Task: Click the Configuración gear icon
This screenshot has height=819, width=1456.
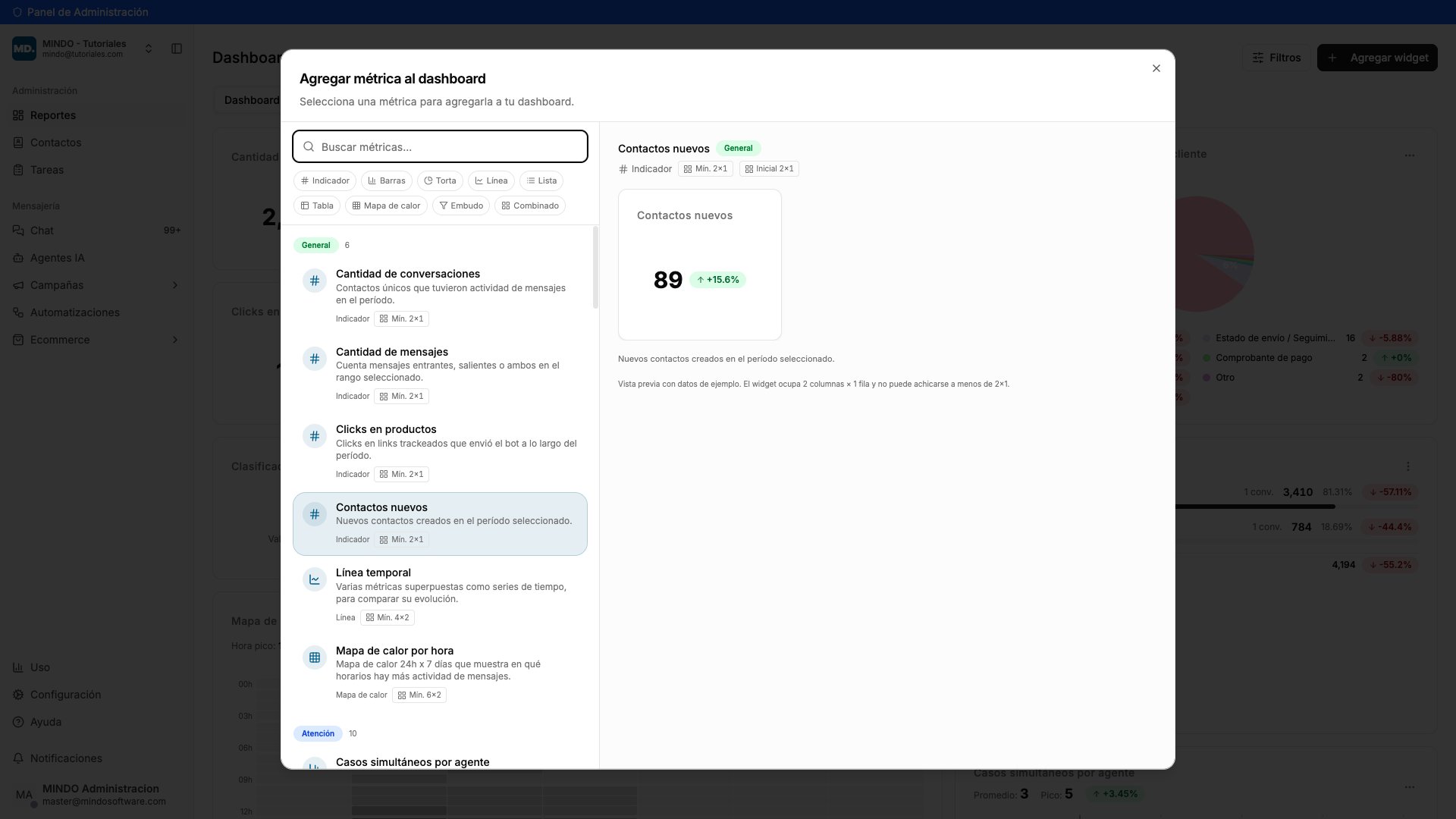Action: [18, 695]
